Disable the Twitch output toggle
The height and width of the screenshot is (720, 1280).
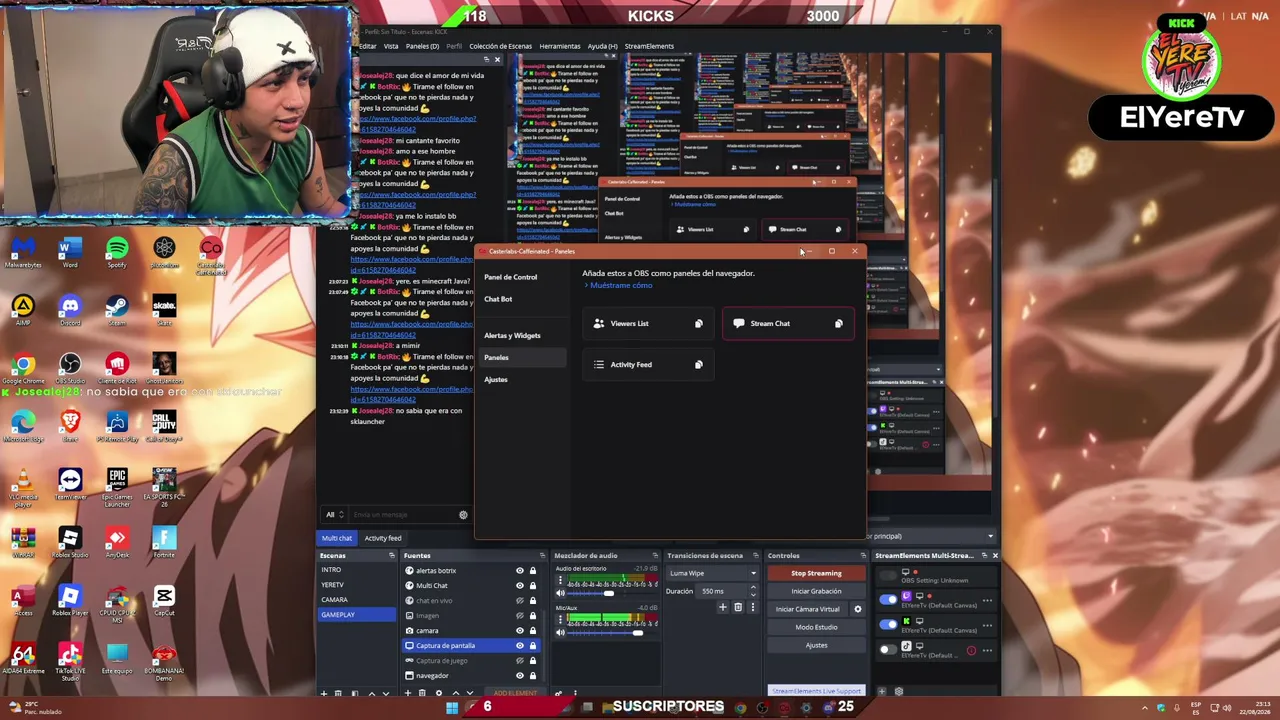click(x=888, y=600)
